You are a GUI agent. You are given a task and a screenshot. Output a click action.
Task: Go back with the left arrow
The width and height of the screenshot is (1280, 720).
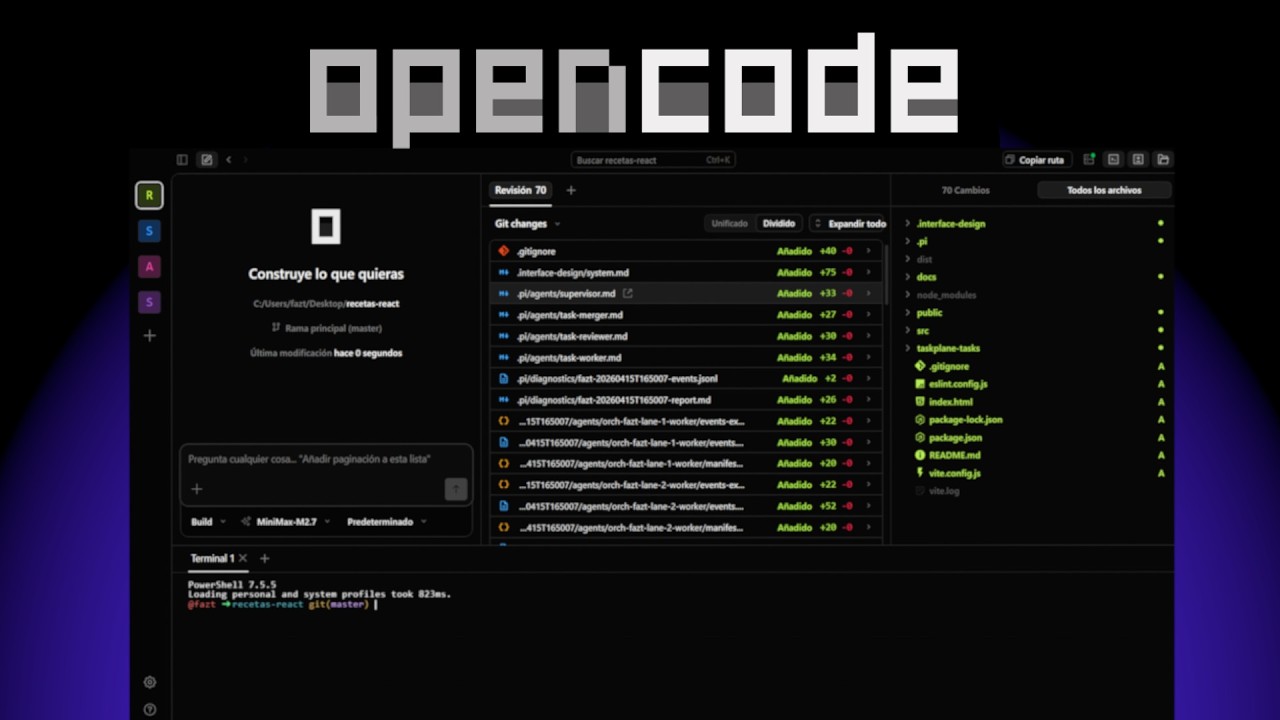click(x=229, y=159)
